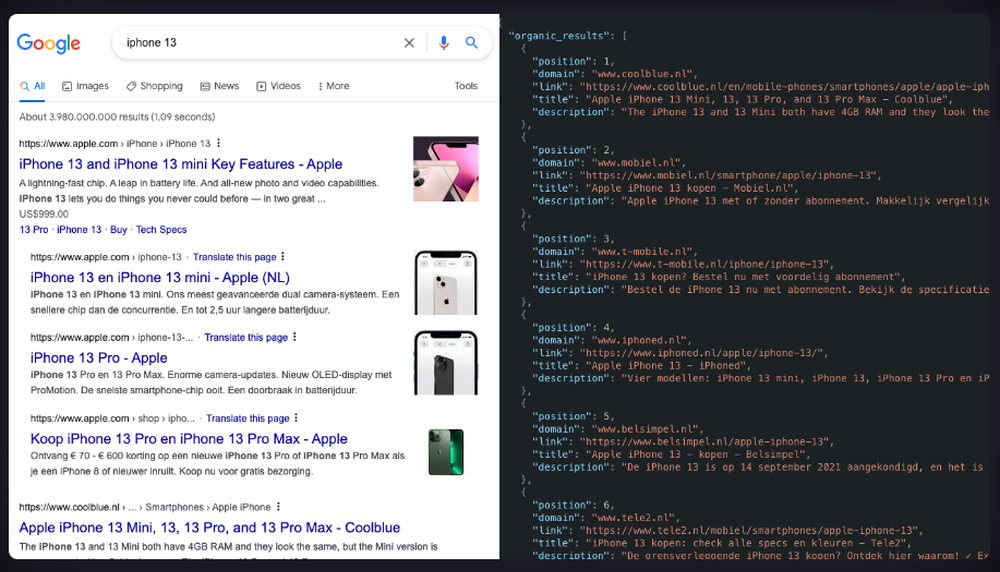The height and width of the screenshot is (572, 1000).
Task: Click the "www.t-mobile.nl" domain value in JSON
Action: click(x=643, y=251)
